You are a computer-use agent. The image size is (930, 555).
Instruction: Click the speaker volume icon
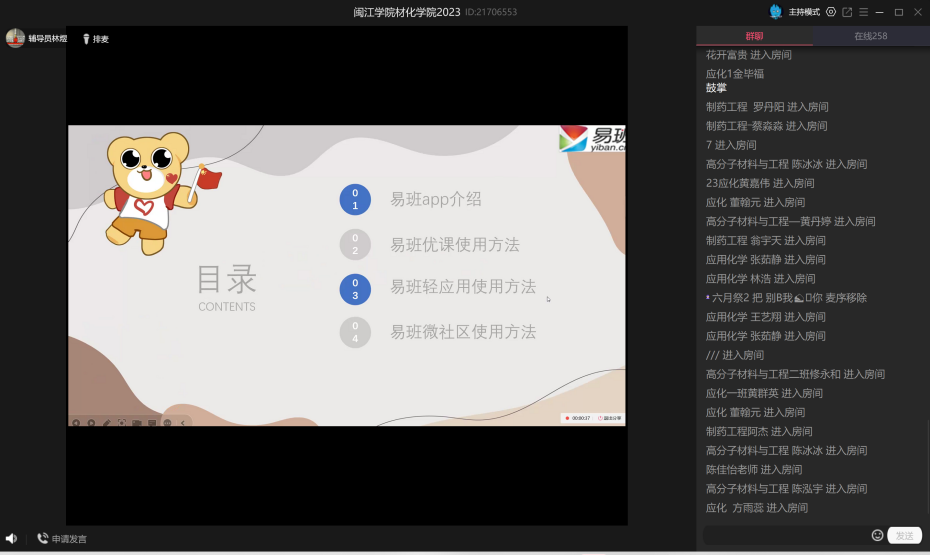[11, 538]
